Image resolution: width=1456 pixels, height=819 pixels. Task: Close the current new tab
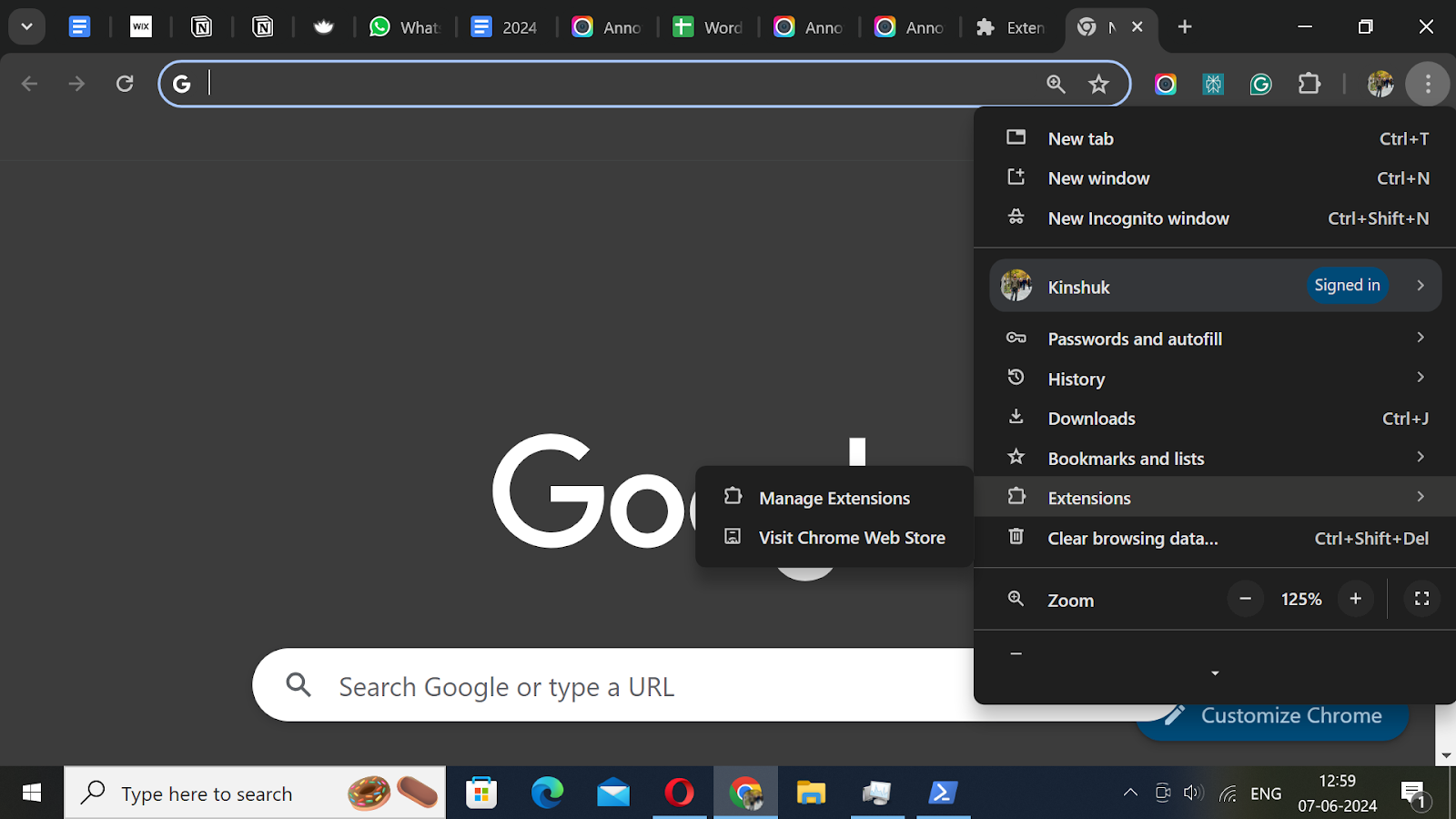[1137, 27]
